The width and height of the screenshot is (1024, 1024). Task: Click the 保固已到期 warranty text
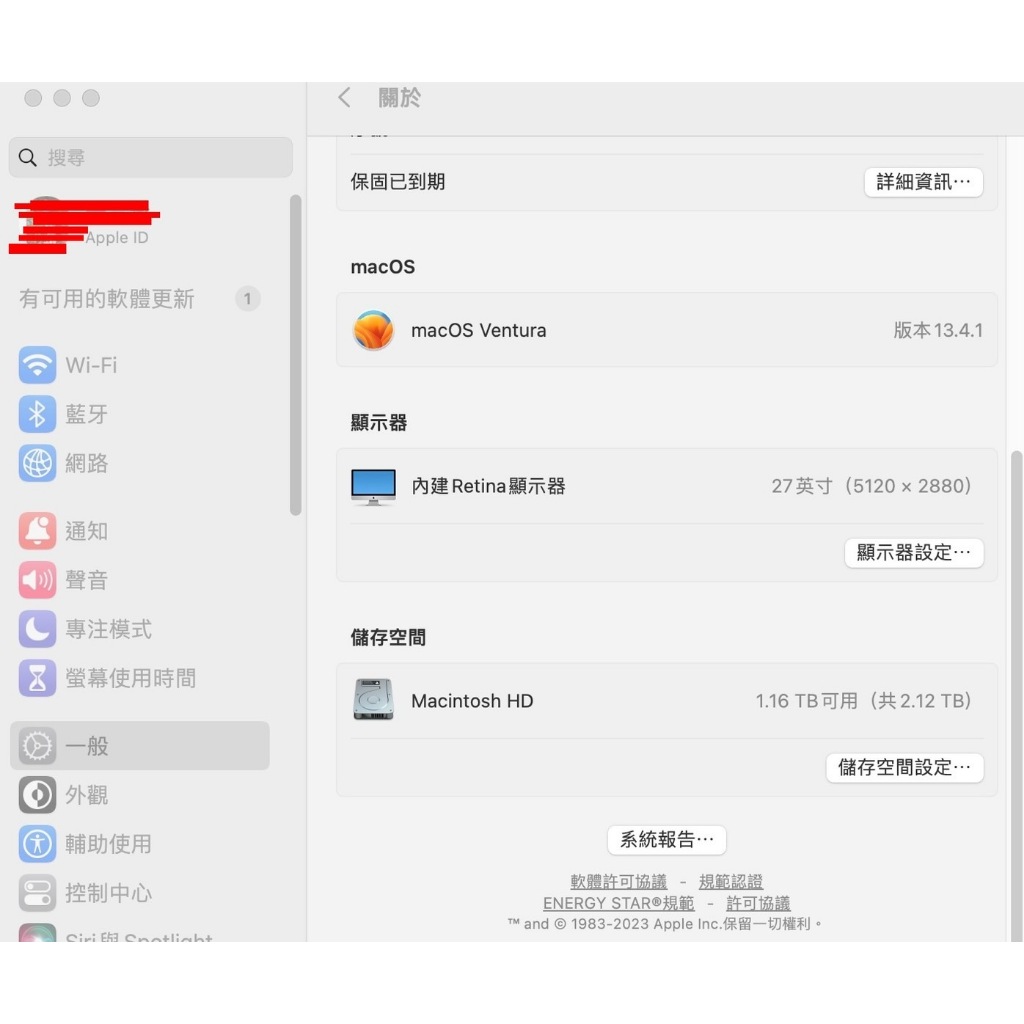pyautogui.click(x=398, y=182)
